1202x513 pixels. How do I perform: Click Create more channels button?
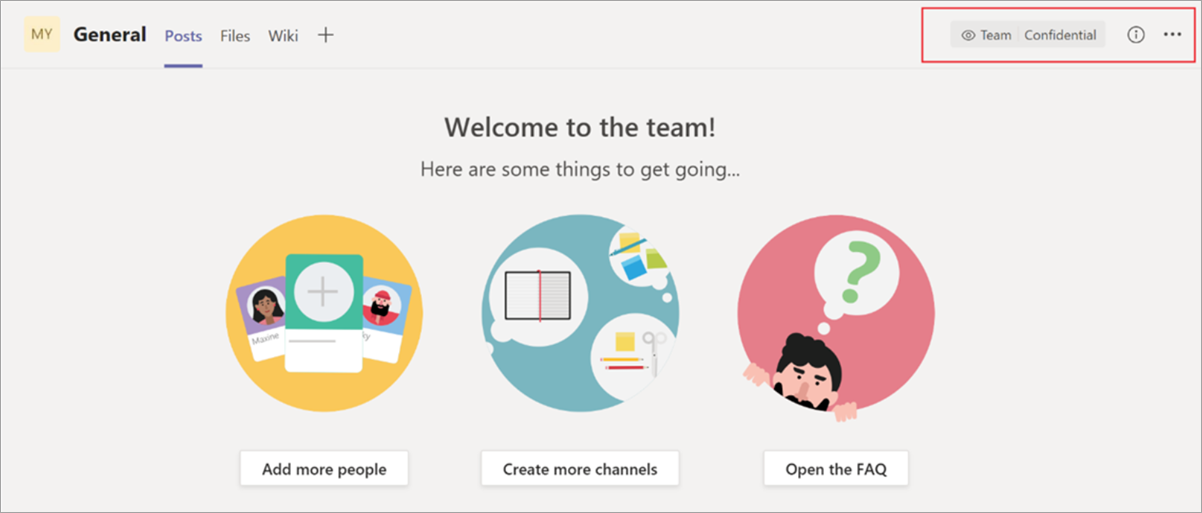tap(580, 468)
